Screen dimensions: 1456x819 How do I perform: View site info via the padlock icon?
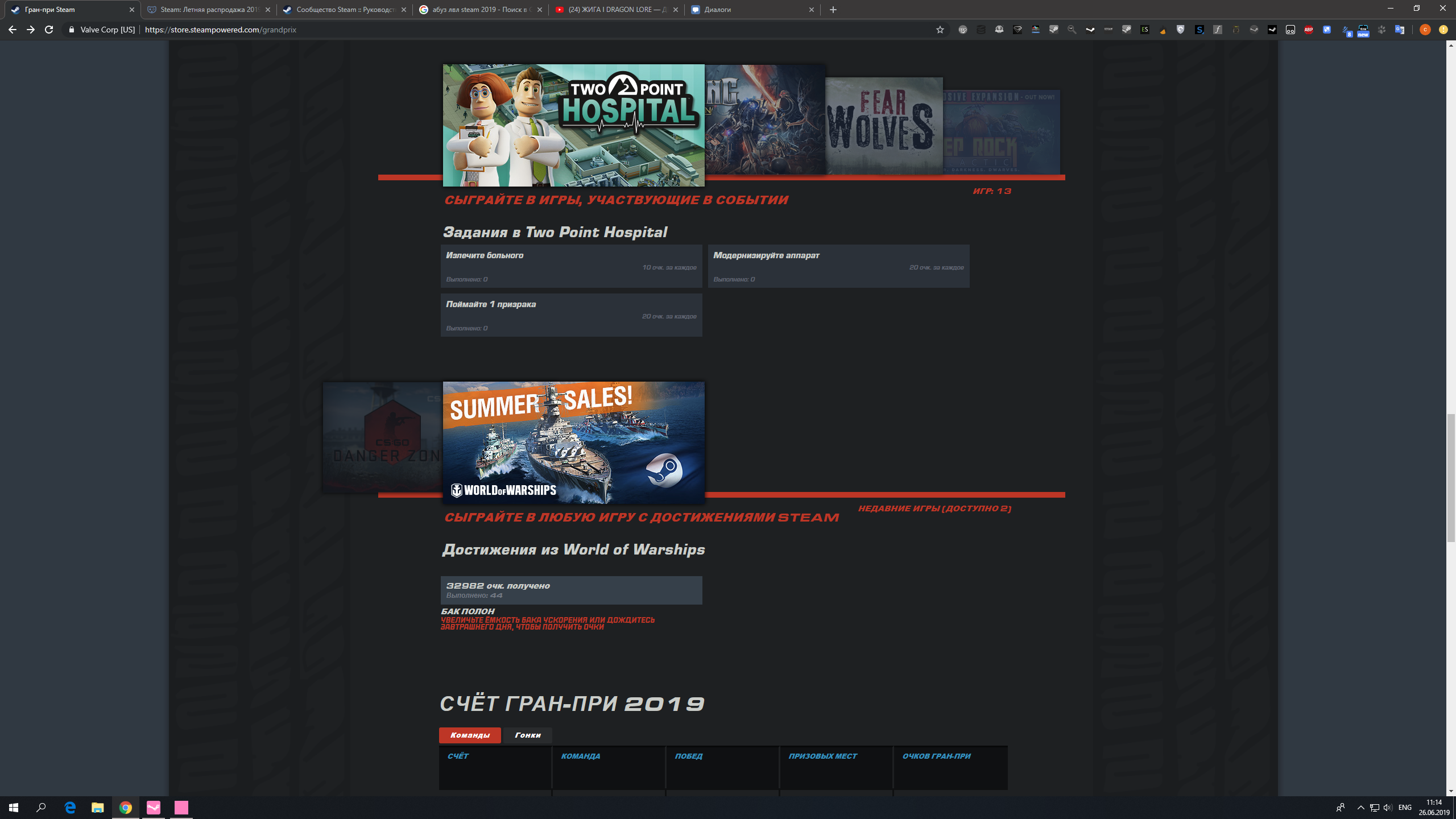point(72,30)
